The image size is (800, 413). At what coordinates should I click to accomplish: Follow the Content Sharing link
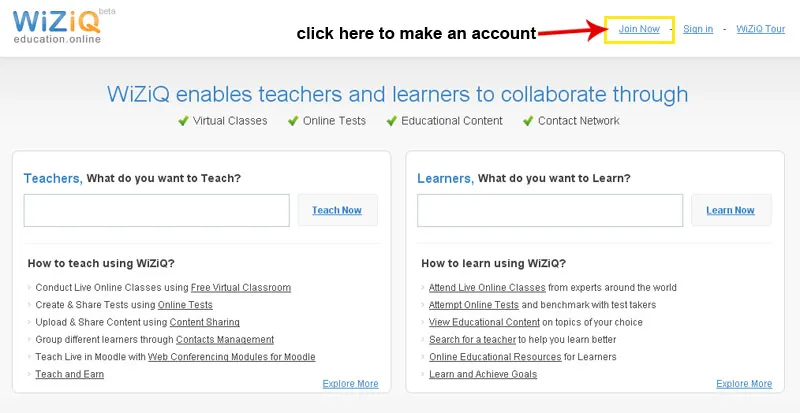[x=204, y=322]
